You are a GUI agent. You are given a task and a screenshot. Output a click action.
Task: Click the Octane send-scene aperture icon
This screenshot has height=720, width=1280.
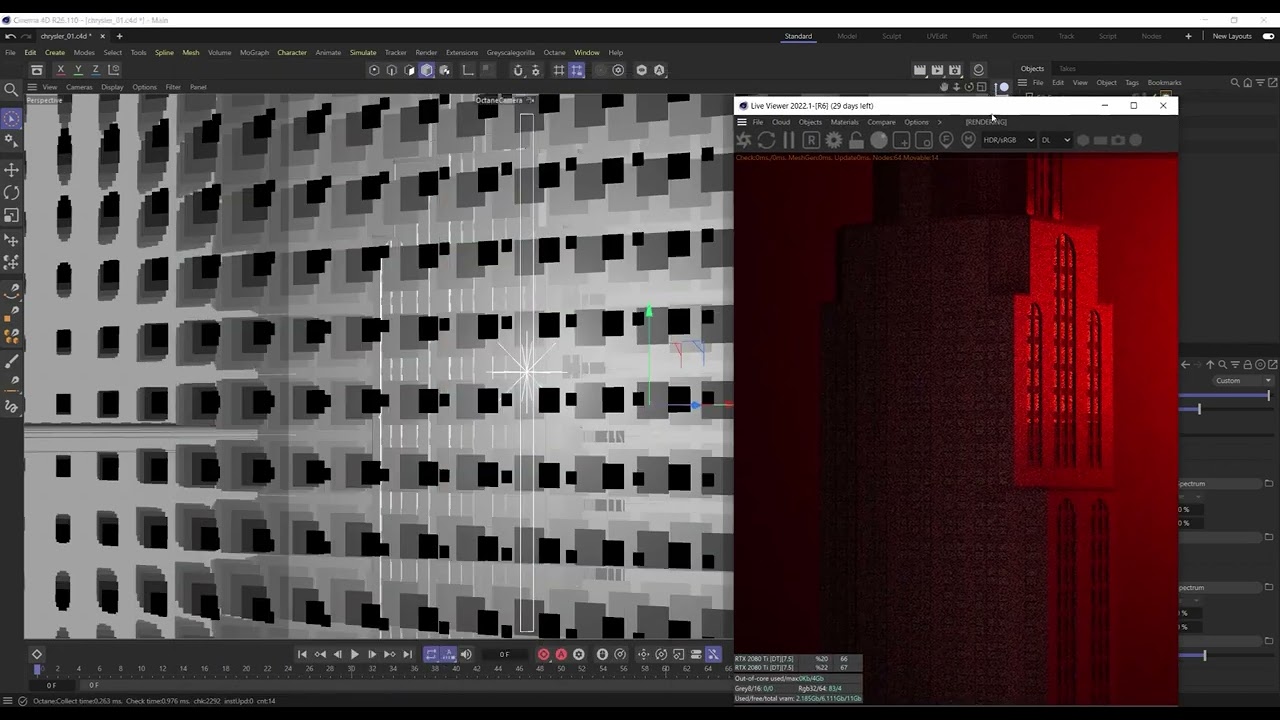[x=744, y=140]
